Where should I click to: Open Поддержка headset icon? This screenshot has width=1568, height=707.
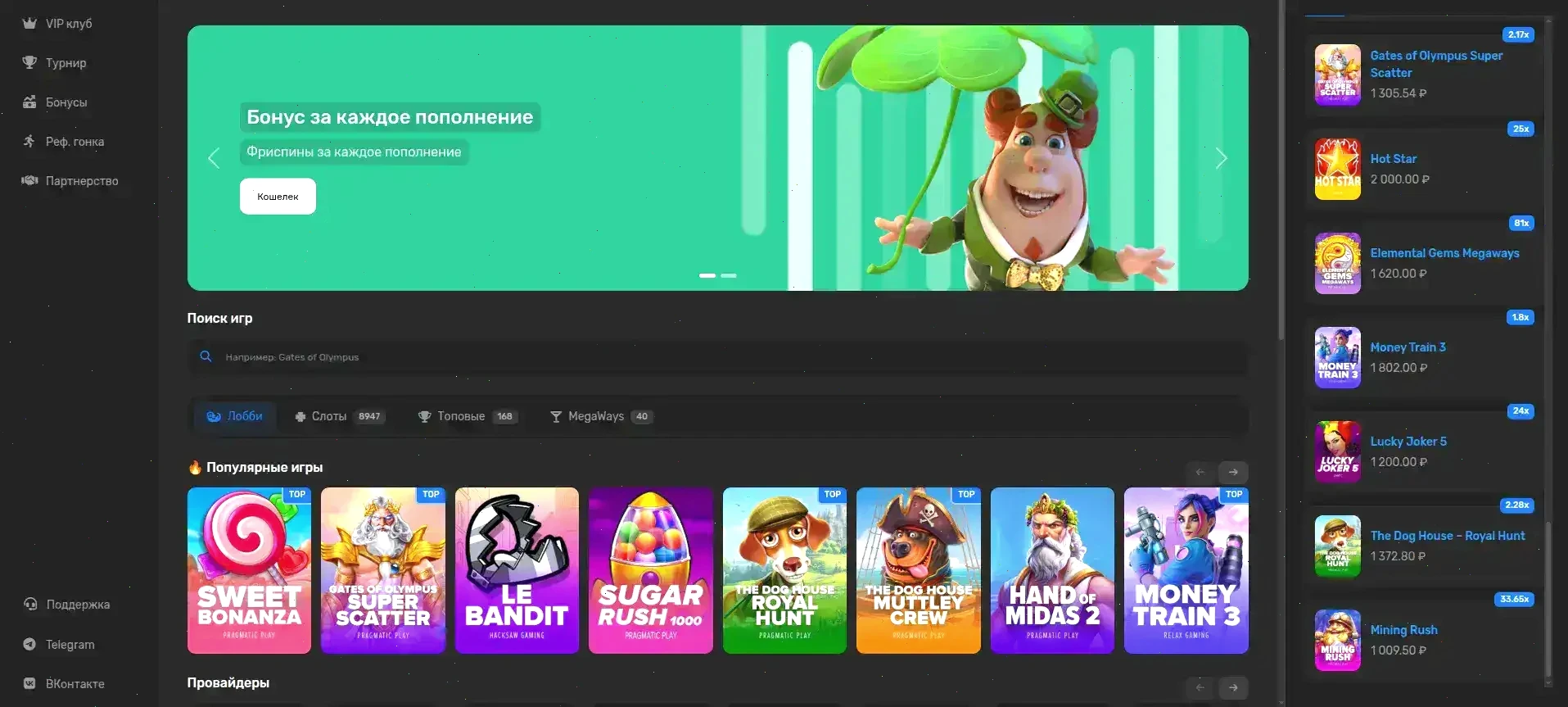click(x=30, y=605)
